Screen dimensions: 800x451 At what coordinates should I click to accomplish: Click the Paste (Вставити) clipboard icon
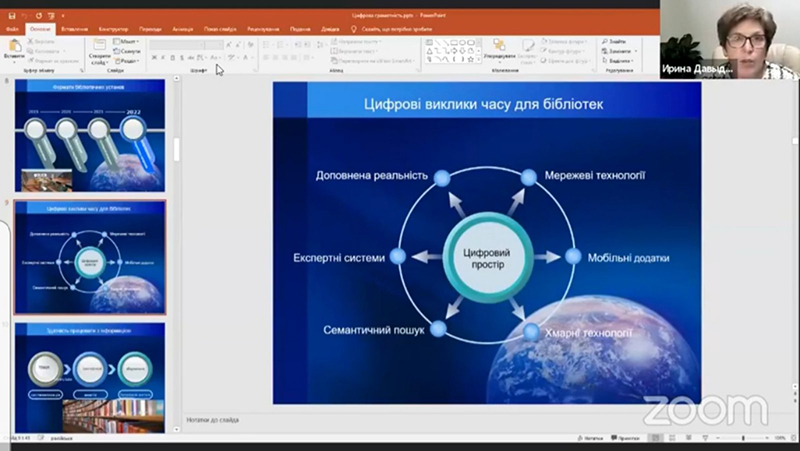coord(14,46)
